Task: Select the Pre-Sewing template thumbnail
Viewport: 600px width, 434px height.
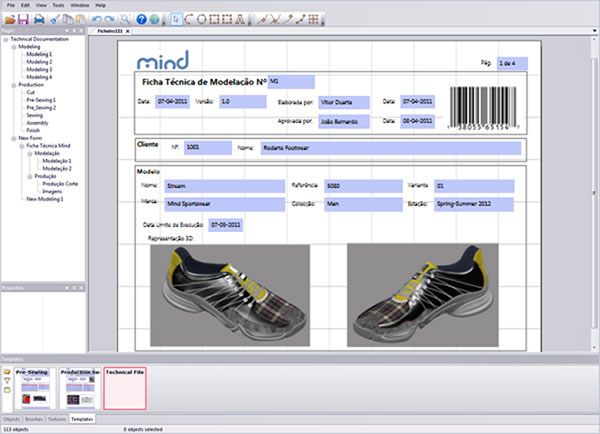Action: (35, 388)
